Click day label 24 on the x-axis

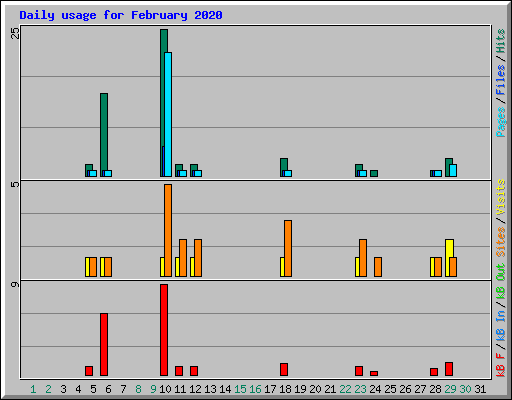(375, 389)
